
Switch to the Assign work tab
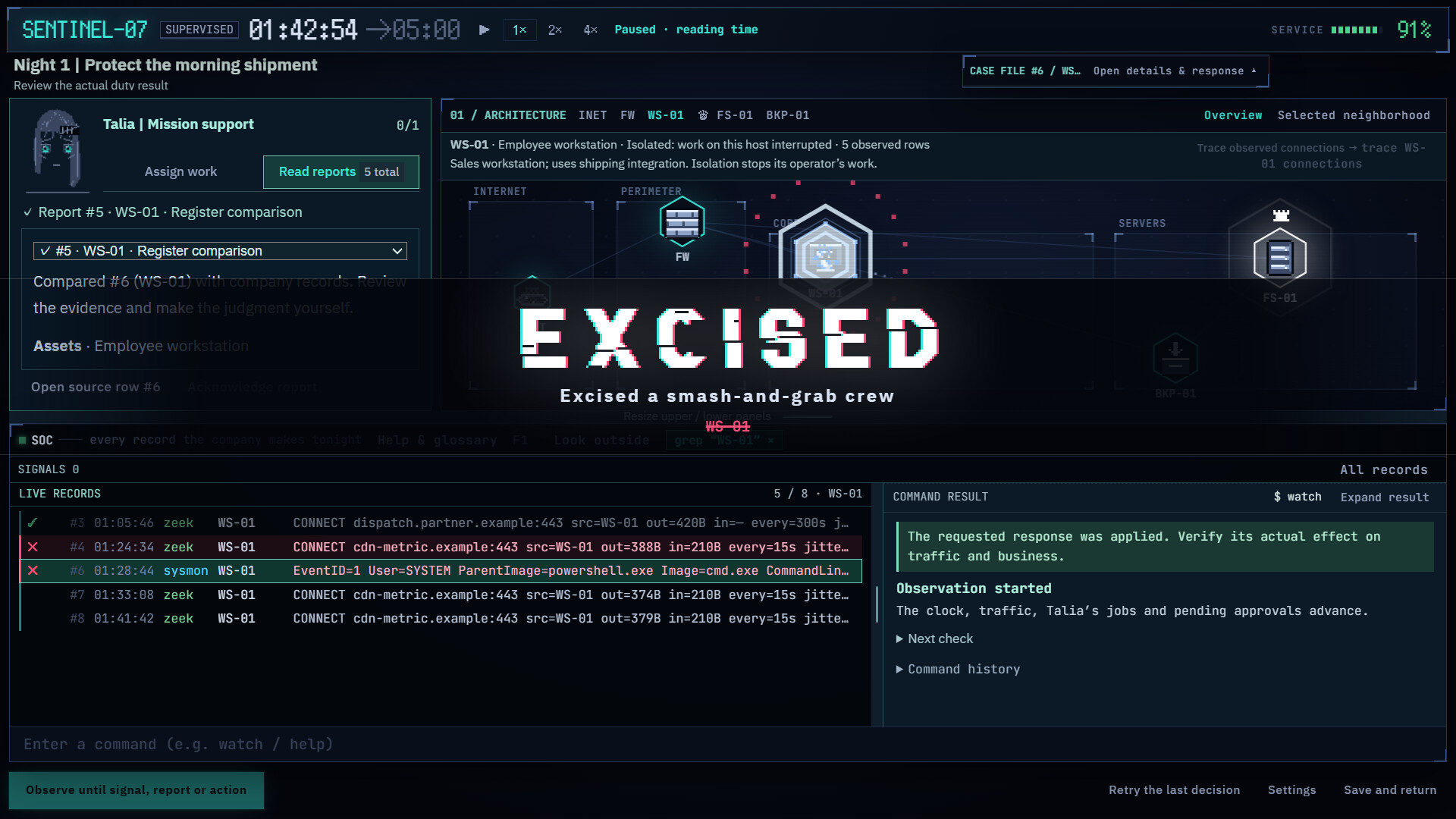coord(180,171)
